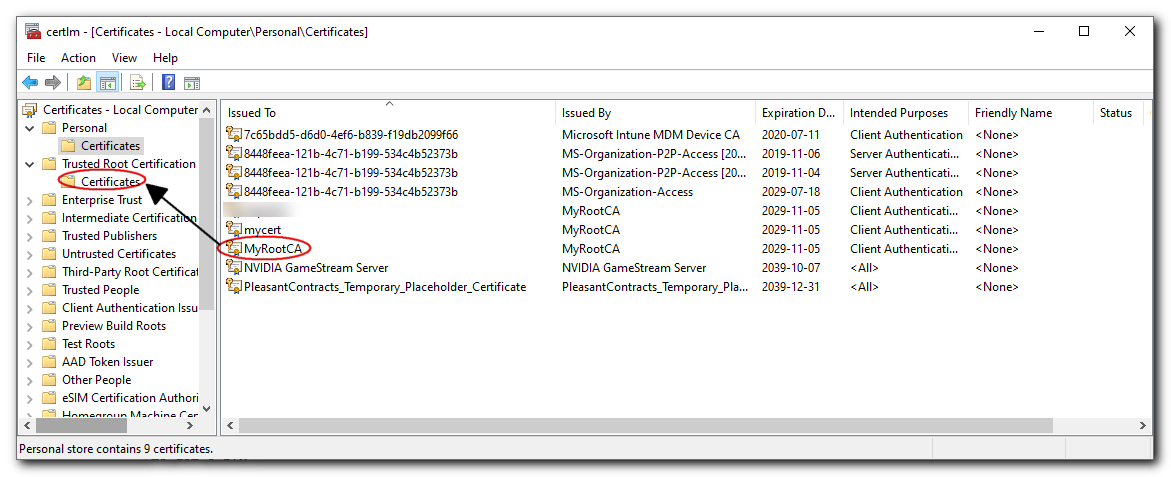Screen dimensions: 1171x477
Task: Click the 2039-12-31 expiration date
Action: 789,286
